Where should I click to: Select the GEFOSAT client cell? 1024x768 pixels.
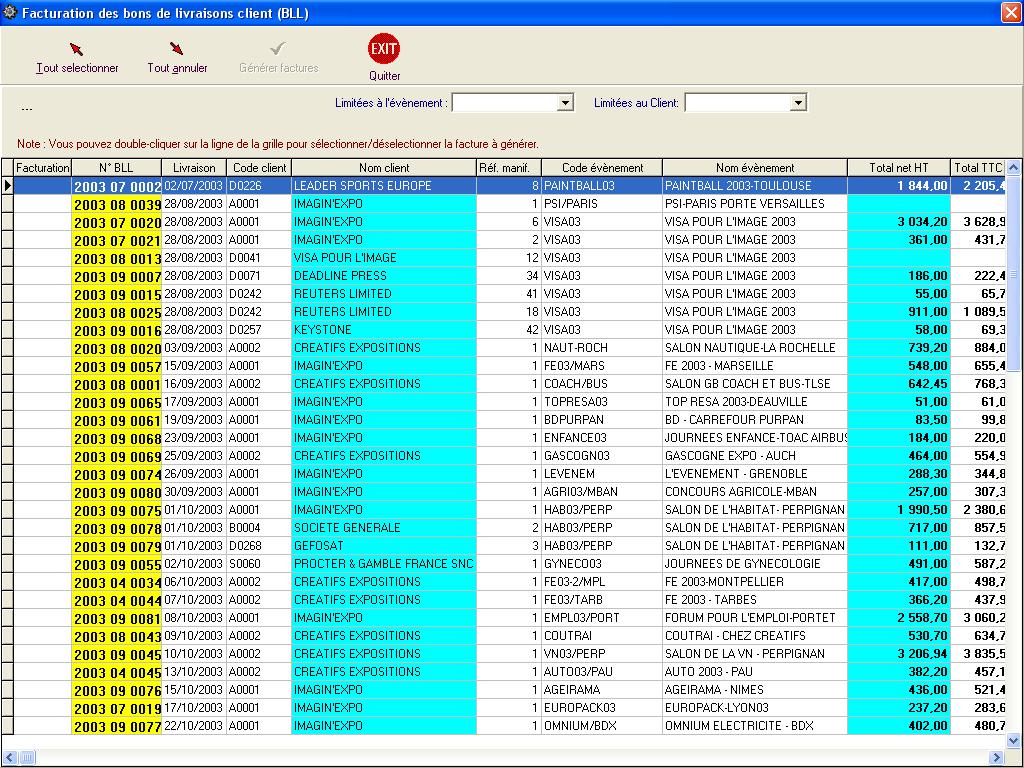point(384,546)
